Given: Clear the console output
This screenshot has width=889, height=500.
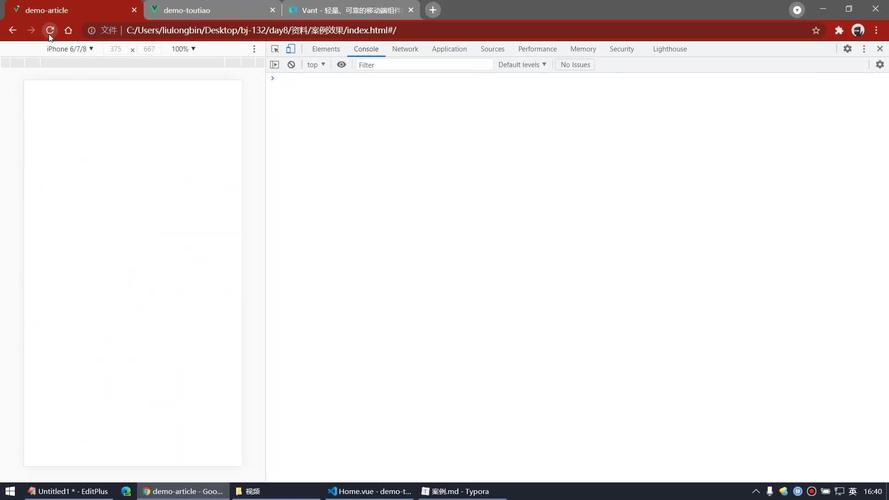Looking at the screenshot, I should tap(291, 65).
